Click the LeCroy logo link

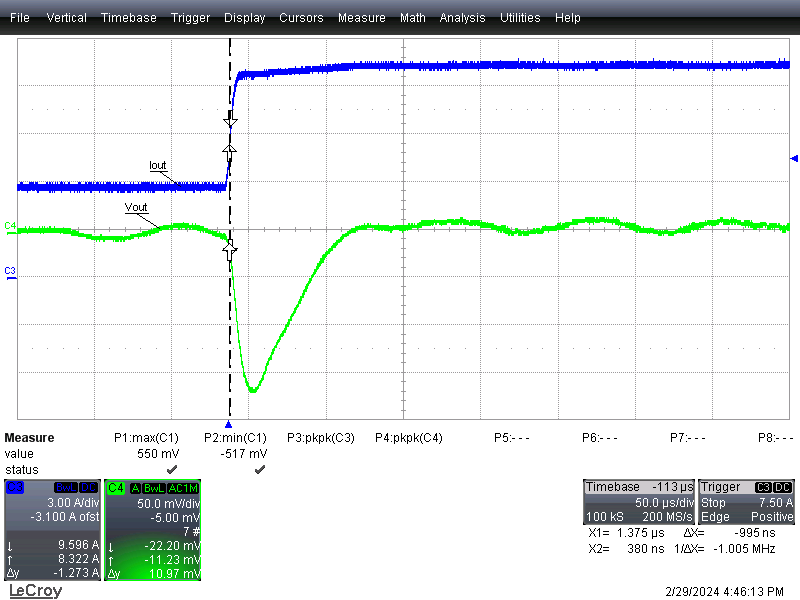click(35, 591)
